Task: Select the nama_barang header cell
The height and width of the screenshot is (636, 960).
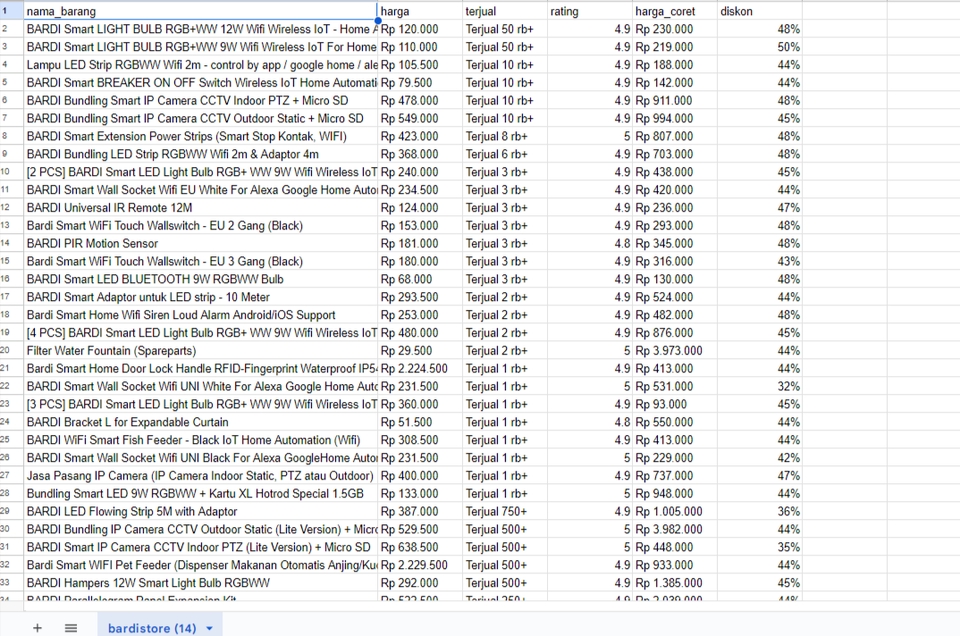Action: point(201,11)
